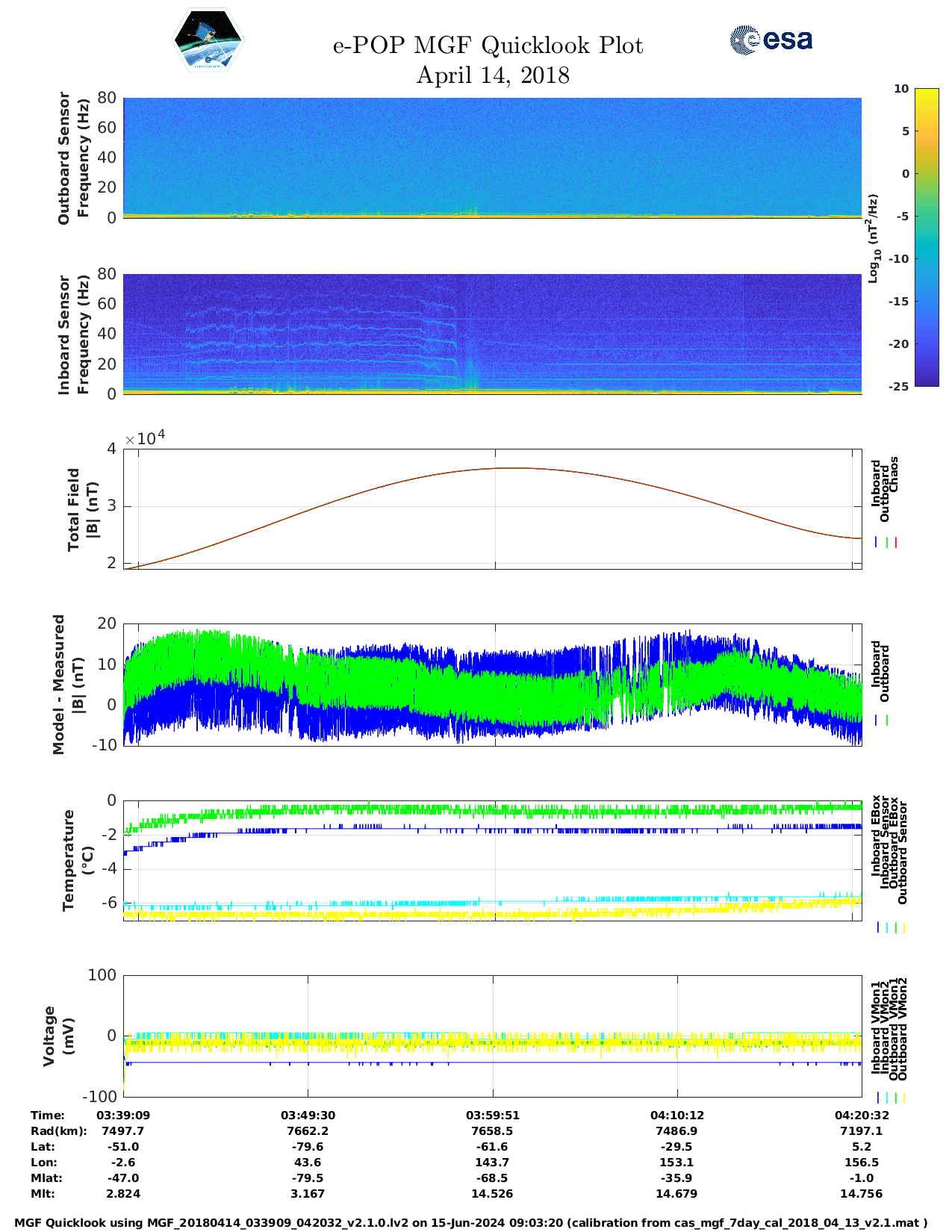Click inside the Temperature plot
Screen dimensions: 952x1232
pyautogui.click(x=492, y=859)
